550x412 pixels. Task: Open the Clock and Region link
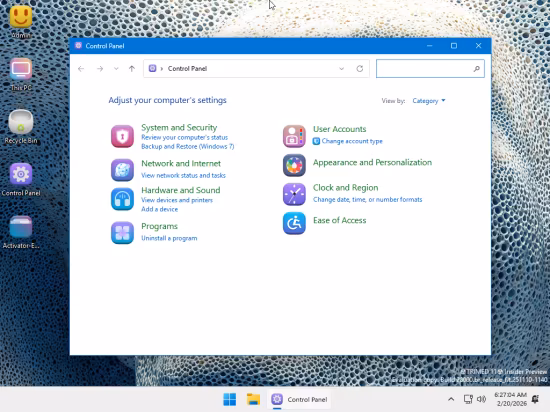346,188
